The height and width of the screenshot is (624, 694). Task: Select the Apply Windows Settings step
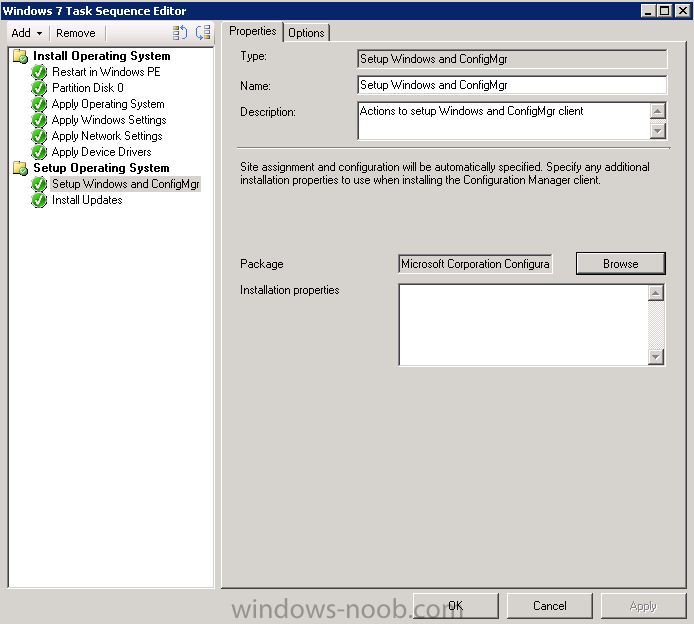(x=109, y=120)
